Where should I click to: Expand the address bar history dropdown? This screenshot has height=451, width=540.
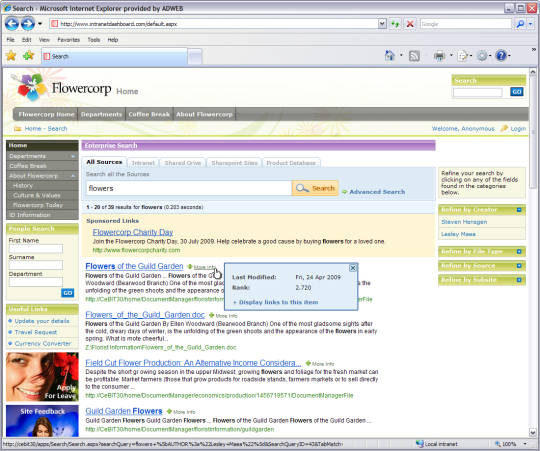point(382,24)
